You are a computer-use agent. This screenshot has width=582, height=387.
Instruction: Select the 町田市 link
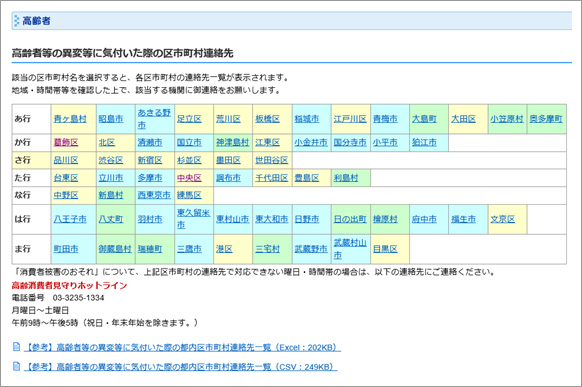pyautogui.click(x=66, y=249)
